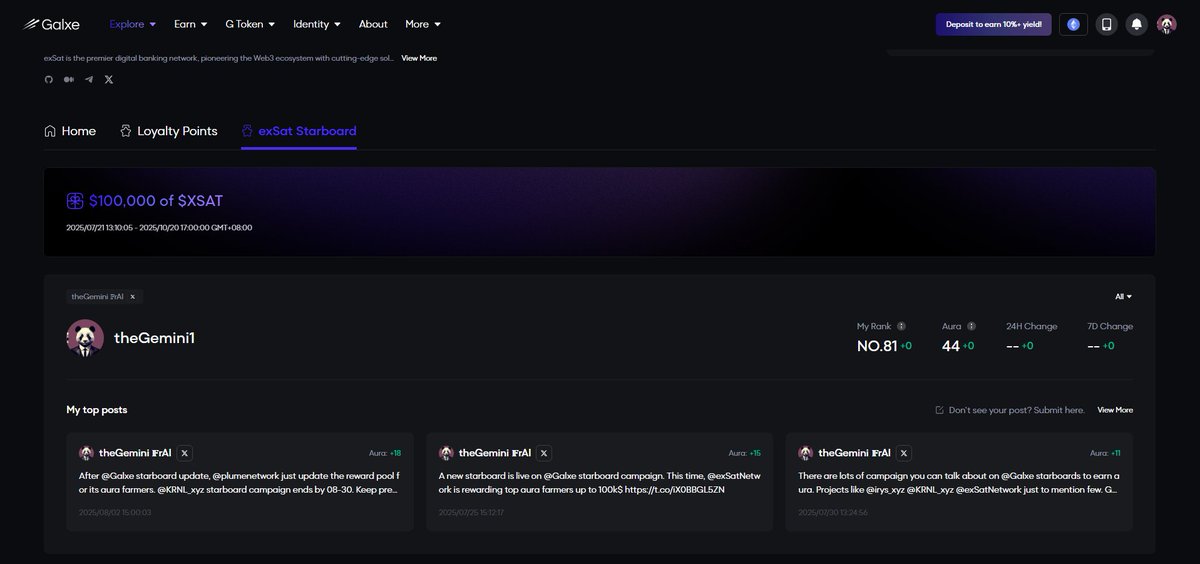Click the '24H Change' label
Viewport: 1200px width, 564px height.
coord(1031,326)
